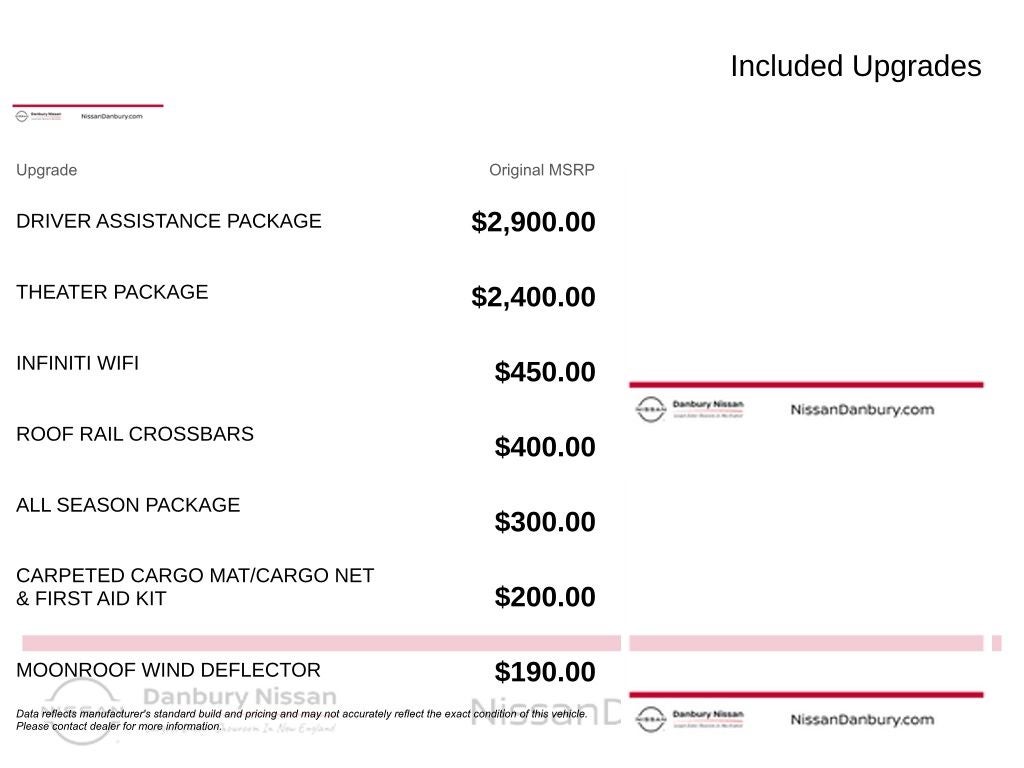Open the NissanDanbury.com link in the top-left header

click(x=112, y=116)
